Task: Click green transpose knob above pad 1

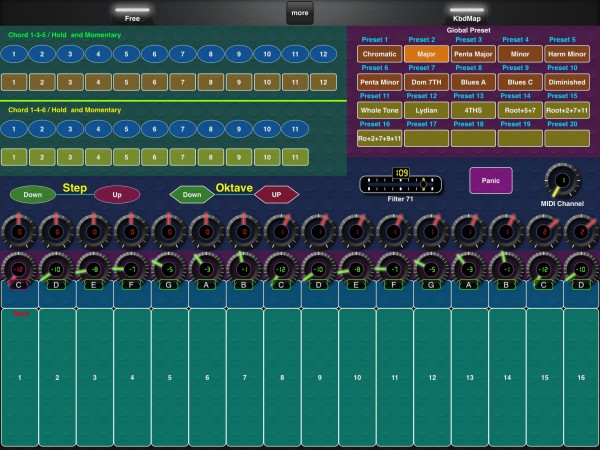Action: pyautogui.click(x=19, y=269)
